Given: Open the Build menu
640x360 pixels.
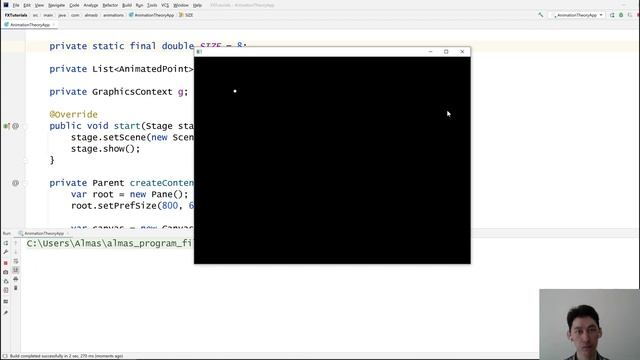Looking at the screenshot, I should coord(127,5).
